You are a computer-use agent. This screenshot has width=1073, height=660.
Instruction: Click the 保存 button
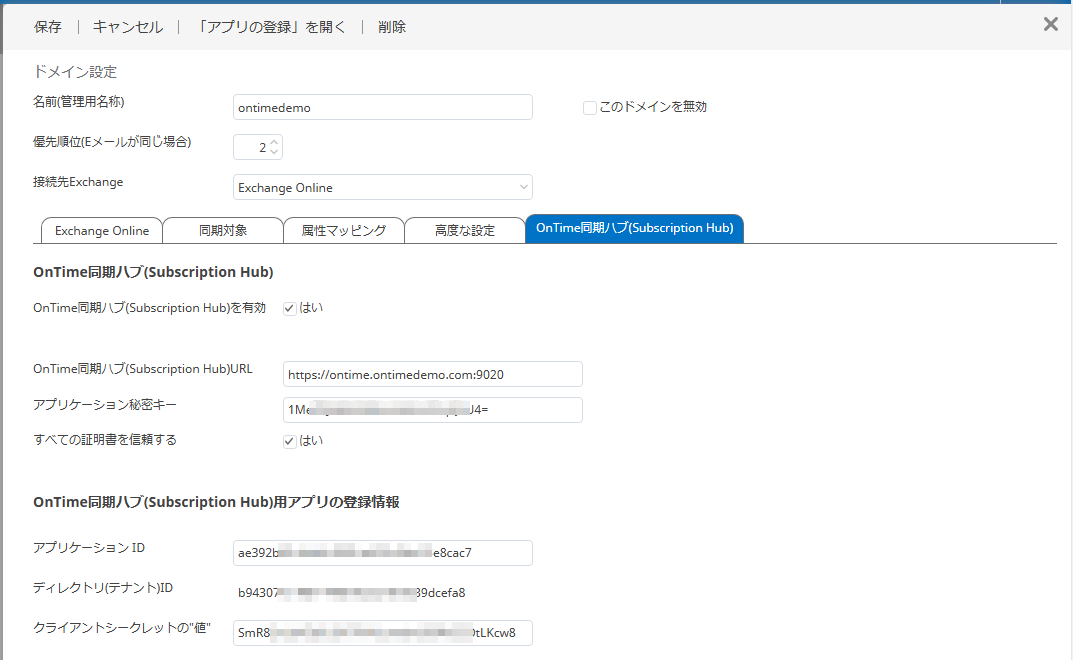48,27
